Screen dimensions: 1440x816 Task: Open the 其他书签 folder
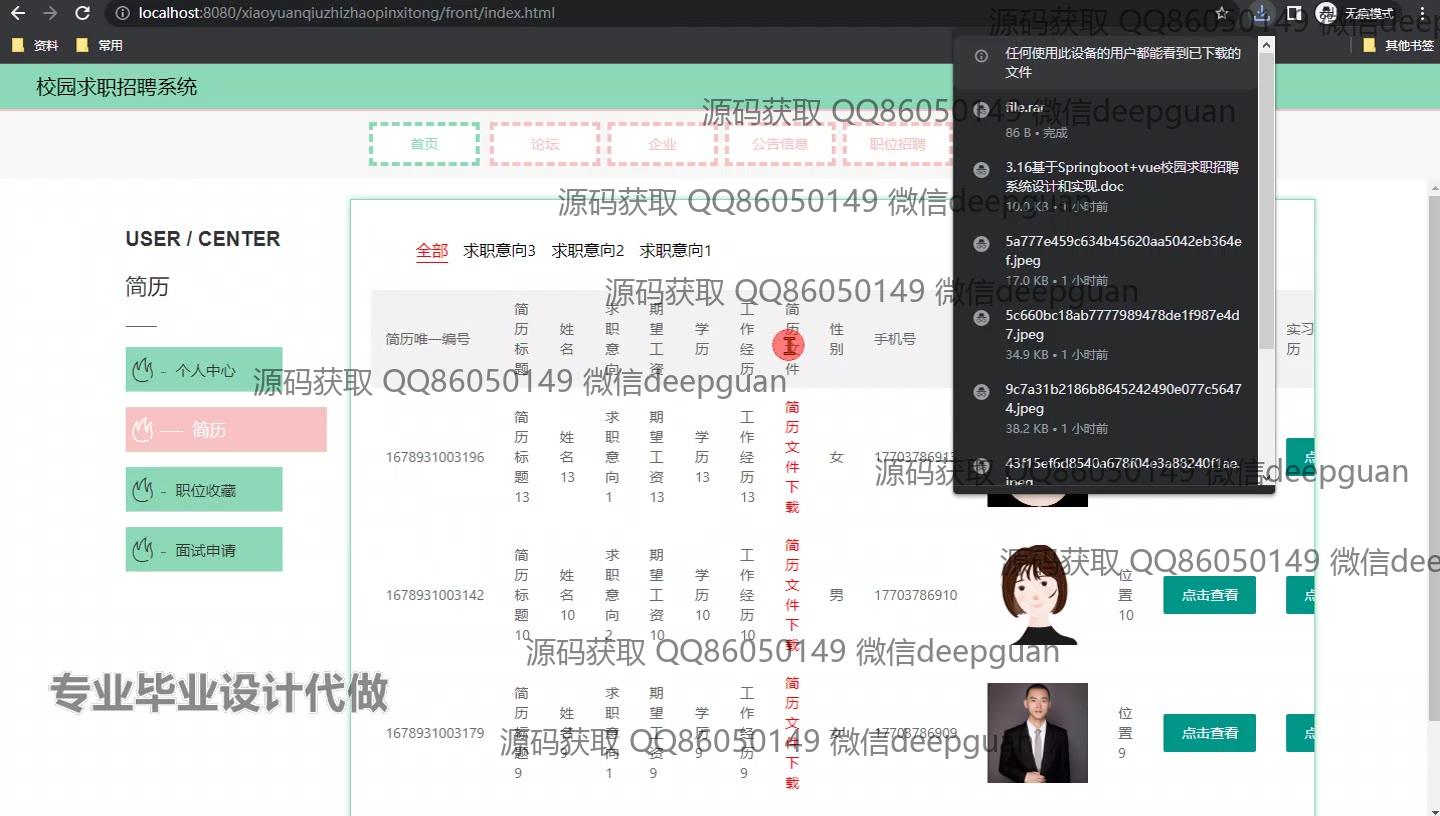(x=1398, y=45)
